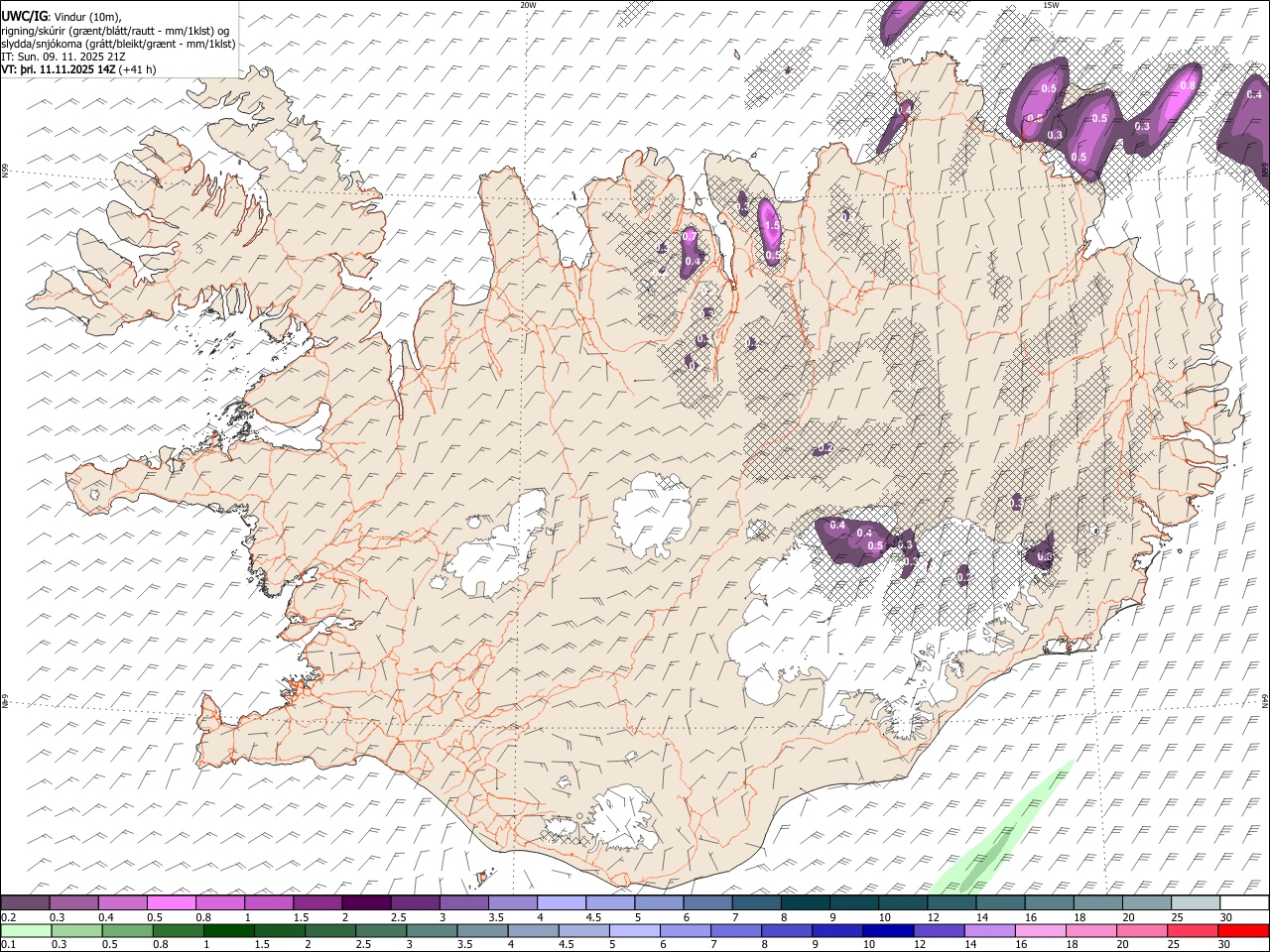Pick the white snow swatch at 30
This screenshot has height=952, width=1270.
coord(1244,902)
